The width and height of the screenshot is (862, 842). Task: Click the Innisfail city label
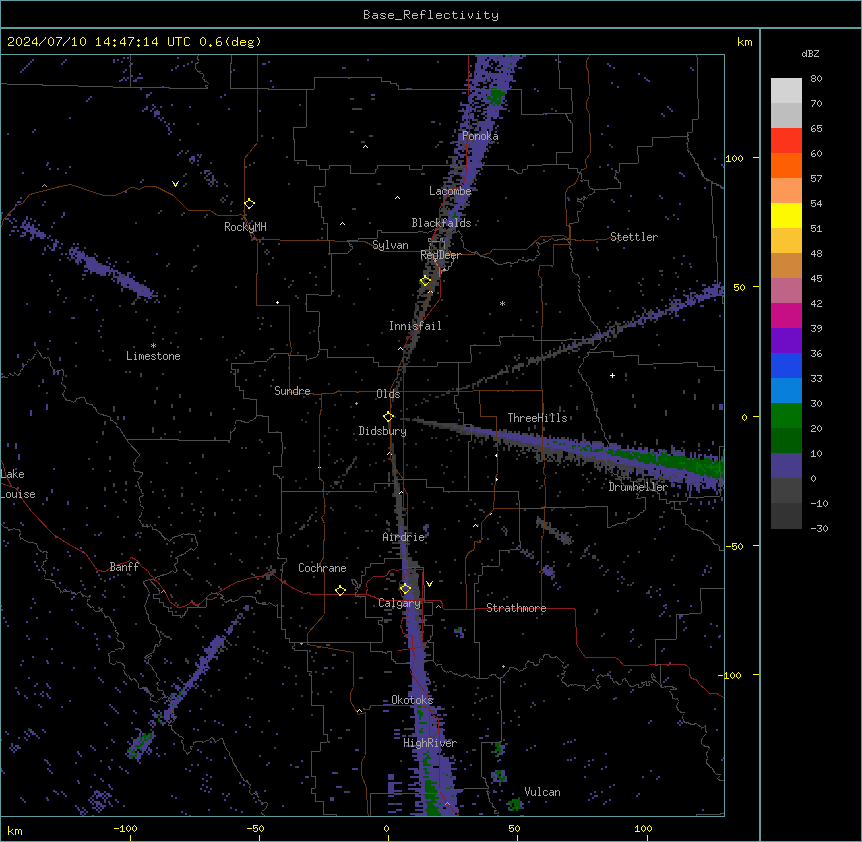[x=415, y=326]
